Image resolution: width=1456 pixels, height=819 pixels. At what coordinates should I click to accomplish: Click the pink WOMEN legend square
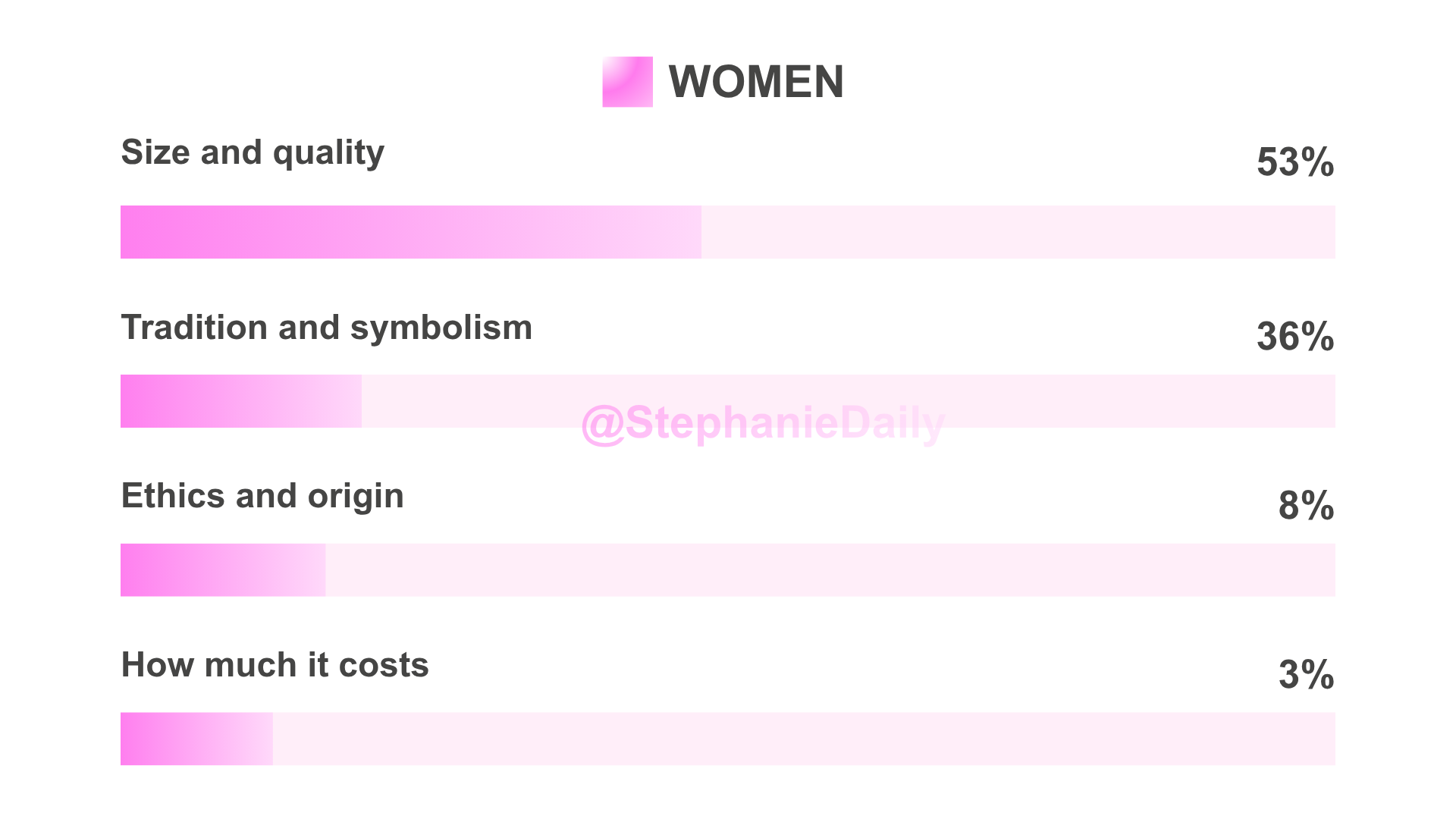pos(627,82)
